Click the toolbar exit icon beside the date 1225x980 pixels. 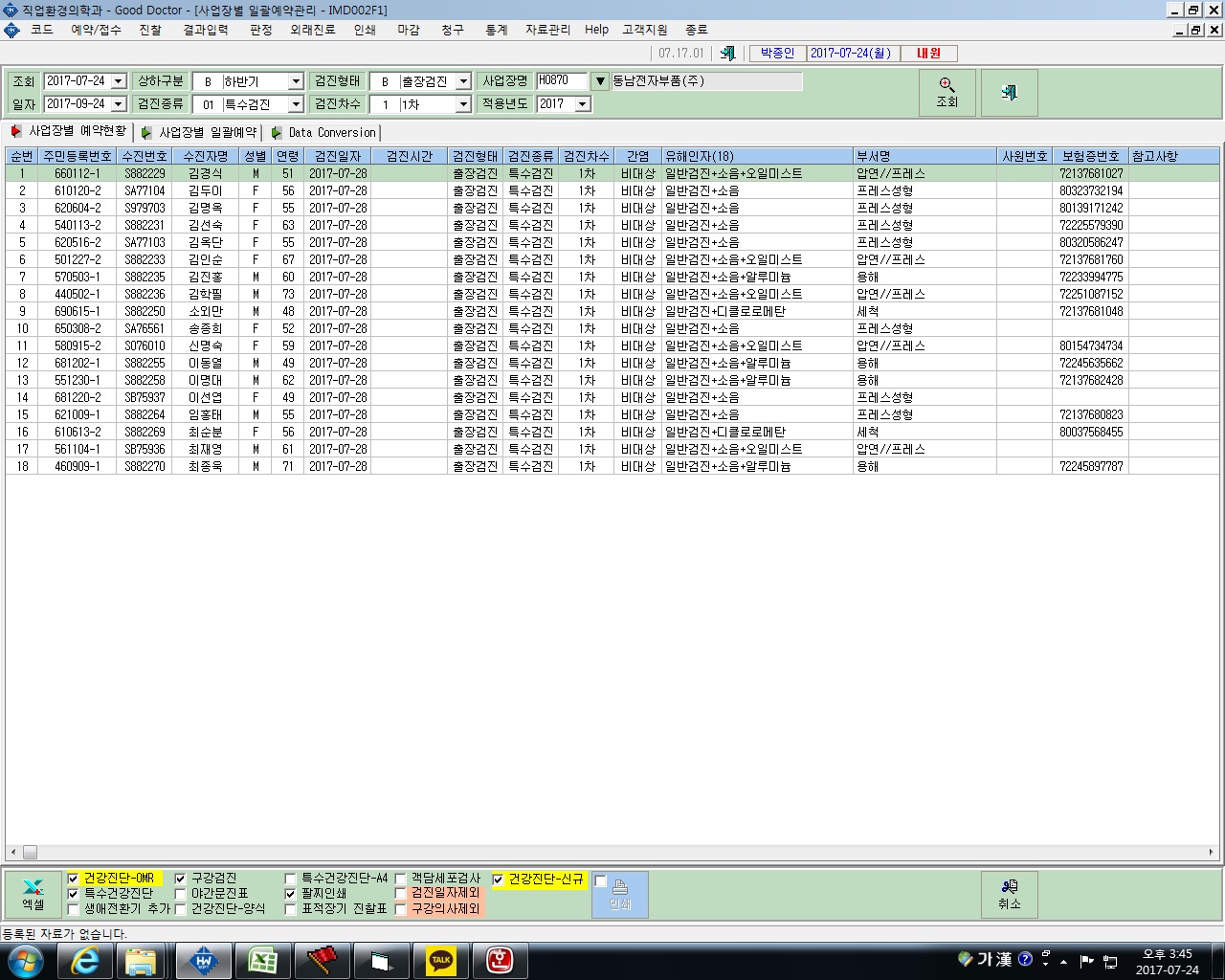click(x=728, y=54)
